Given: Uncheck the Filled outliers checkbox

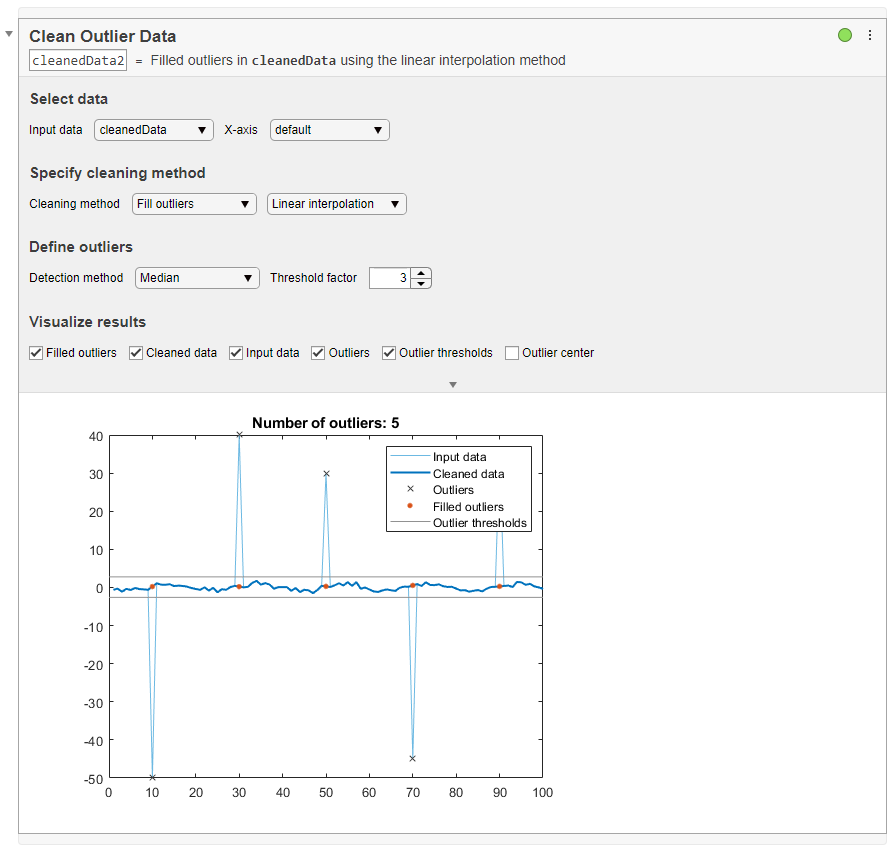Looking at the screenshot, I should [36, 353].
